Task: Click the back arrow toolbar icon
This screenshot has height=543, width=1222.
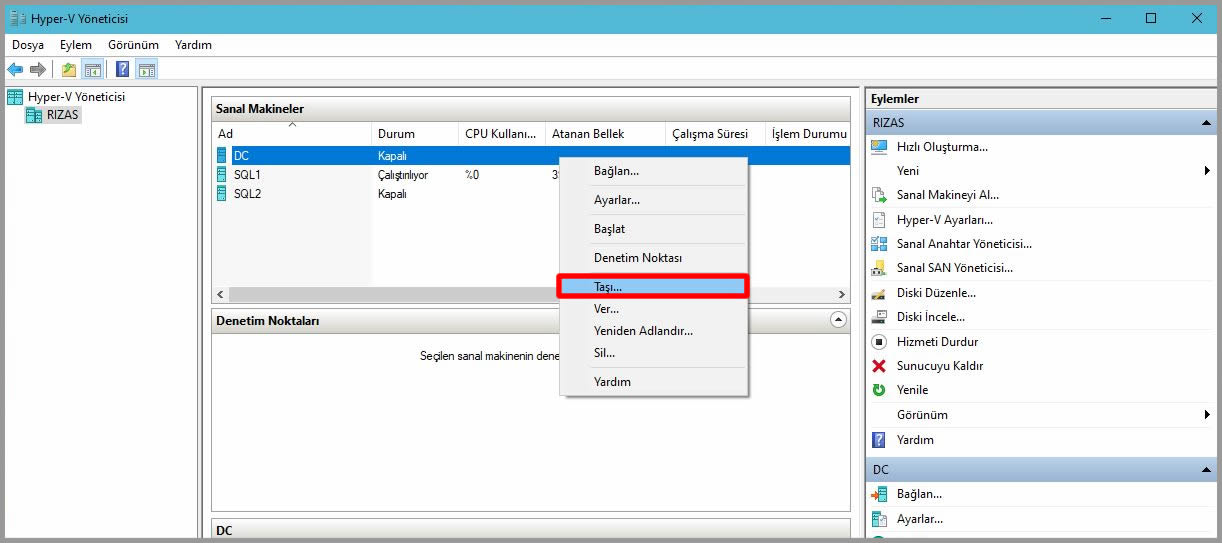Action: click(15, 69)
